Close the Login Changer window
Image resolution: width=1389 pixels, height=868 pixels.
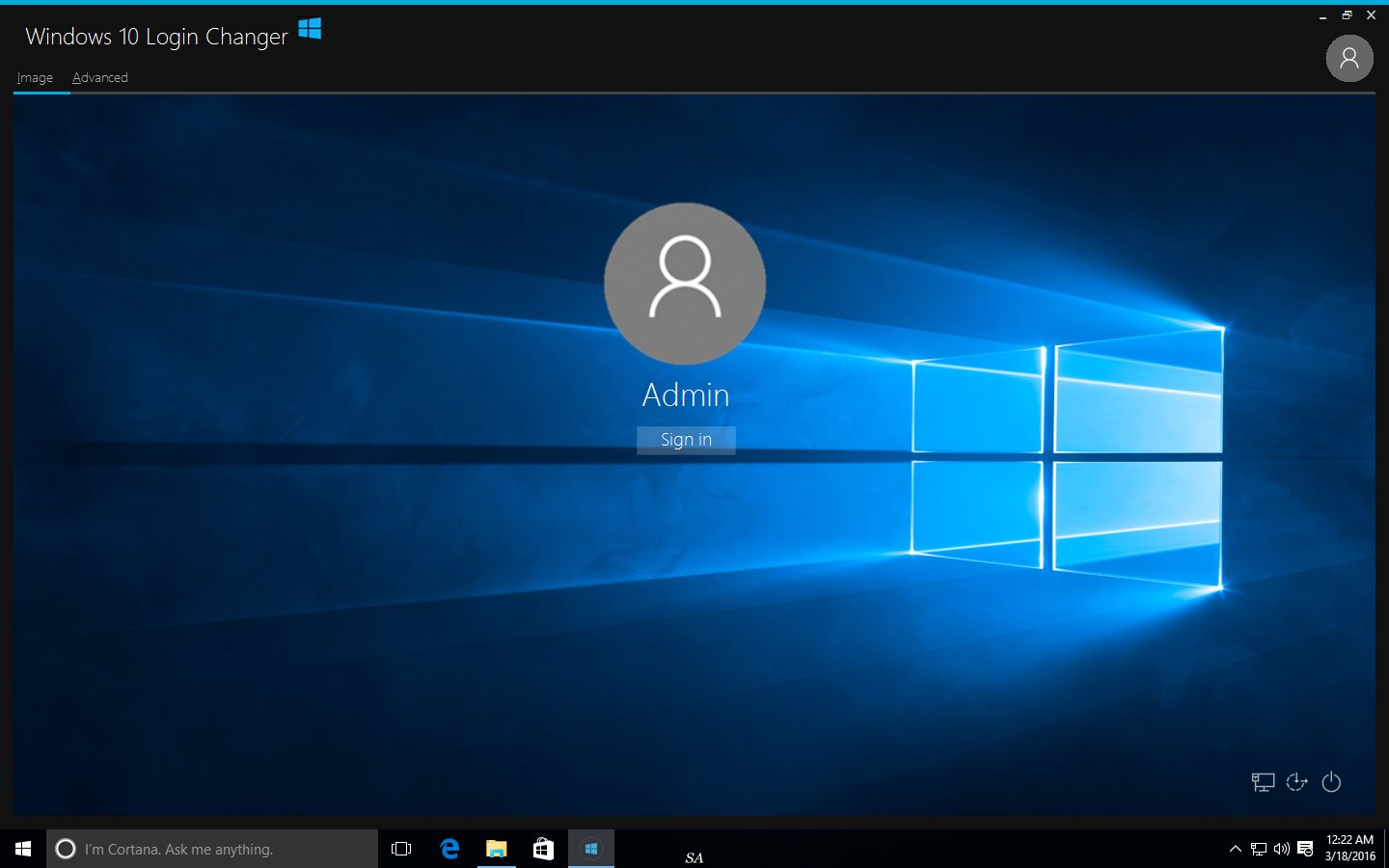click(x=1371, y=15)
